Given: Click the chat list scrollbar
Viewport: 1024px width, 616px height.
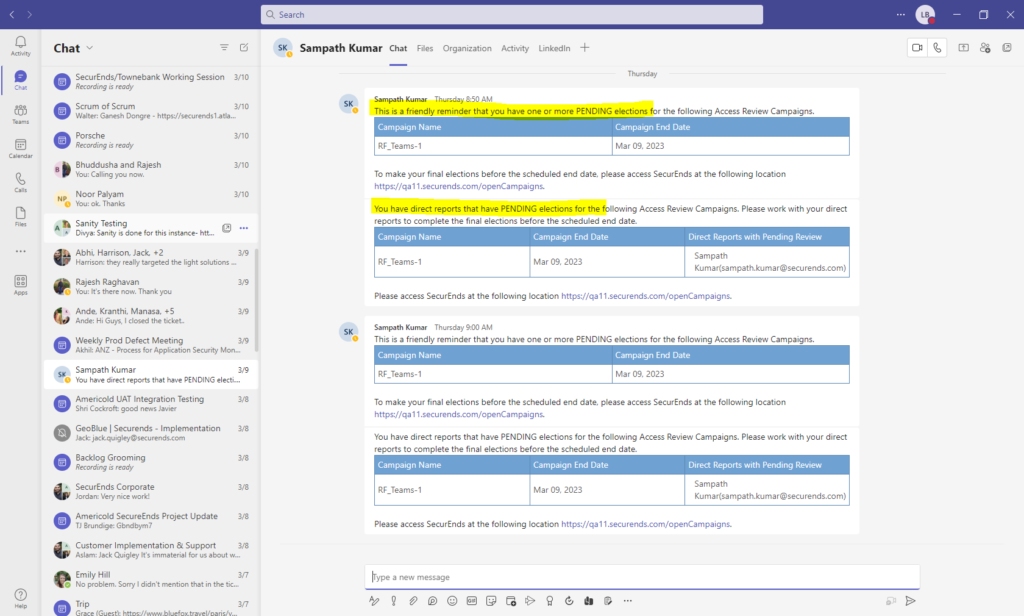Looking at the screenshot, I should click(x=256, y=300).
